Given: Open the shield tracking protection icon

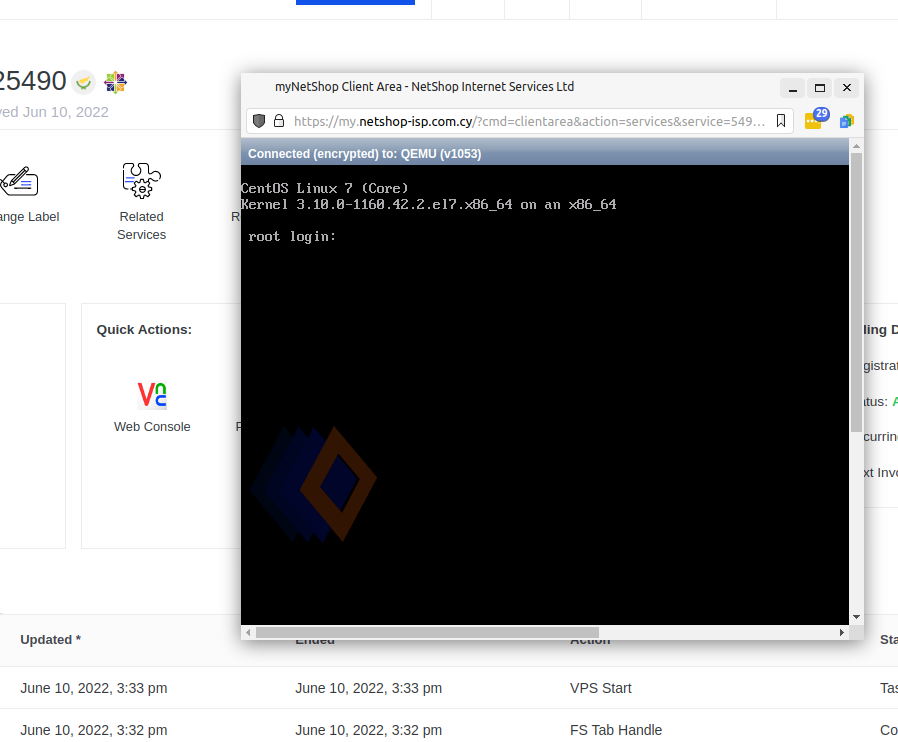Looking at the screenshot, I should click(x=259, y=121).
